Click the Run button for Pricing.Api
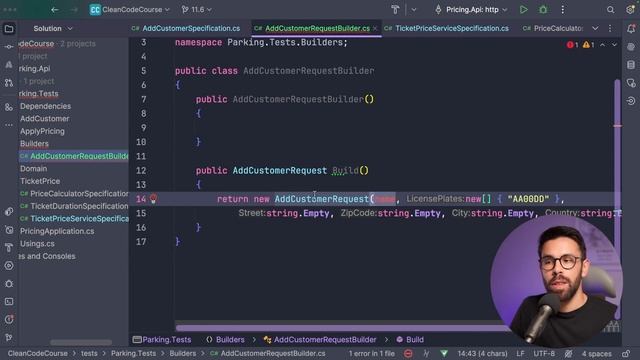Screen dimensions: 640x360 pyautogui.click(x=523, y=9)
